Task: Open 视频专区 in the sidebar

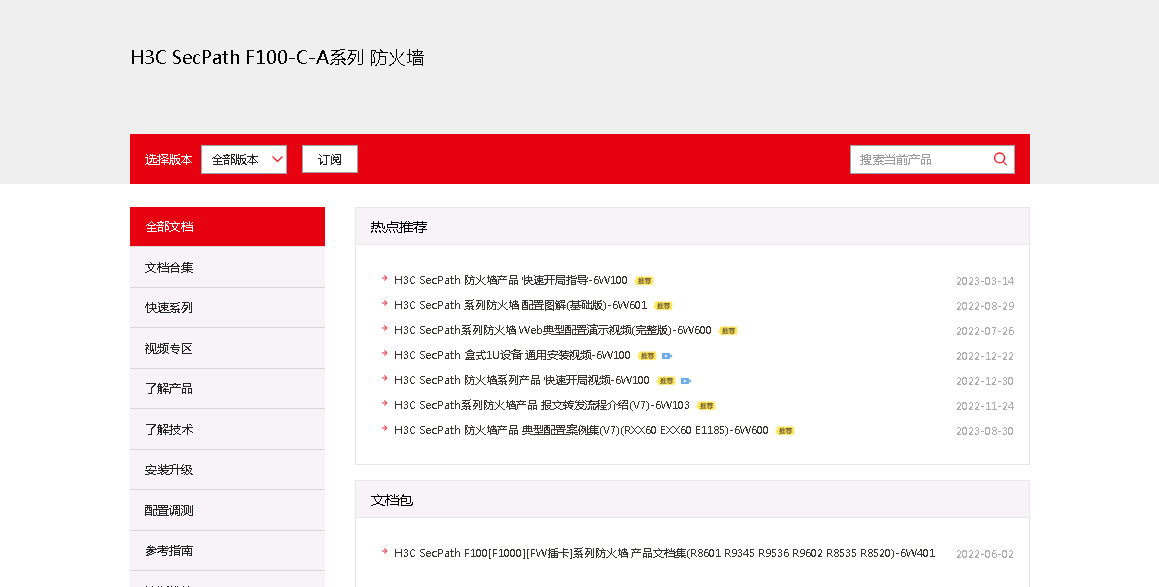Action: [228, 348]
